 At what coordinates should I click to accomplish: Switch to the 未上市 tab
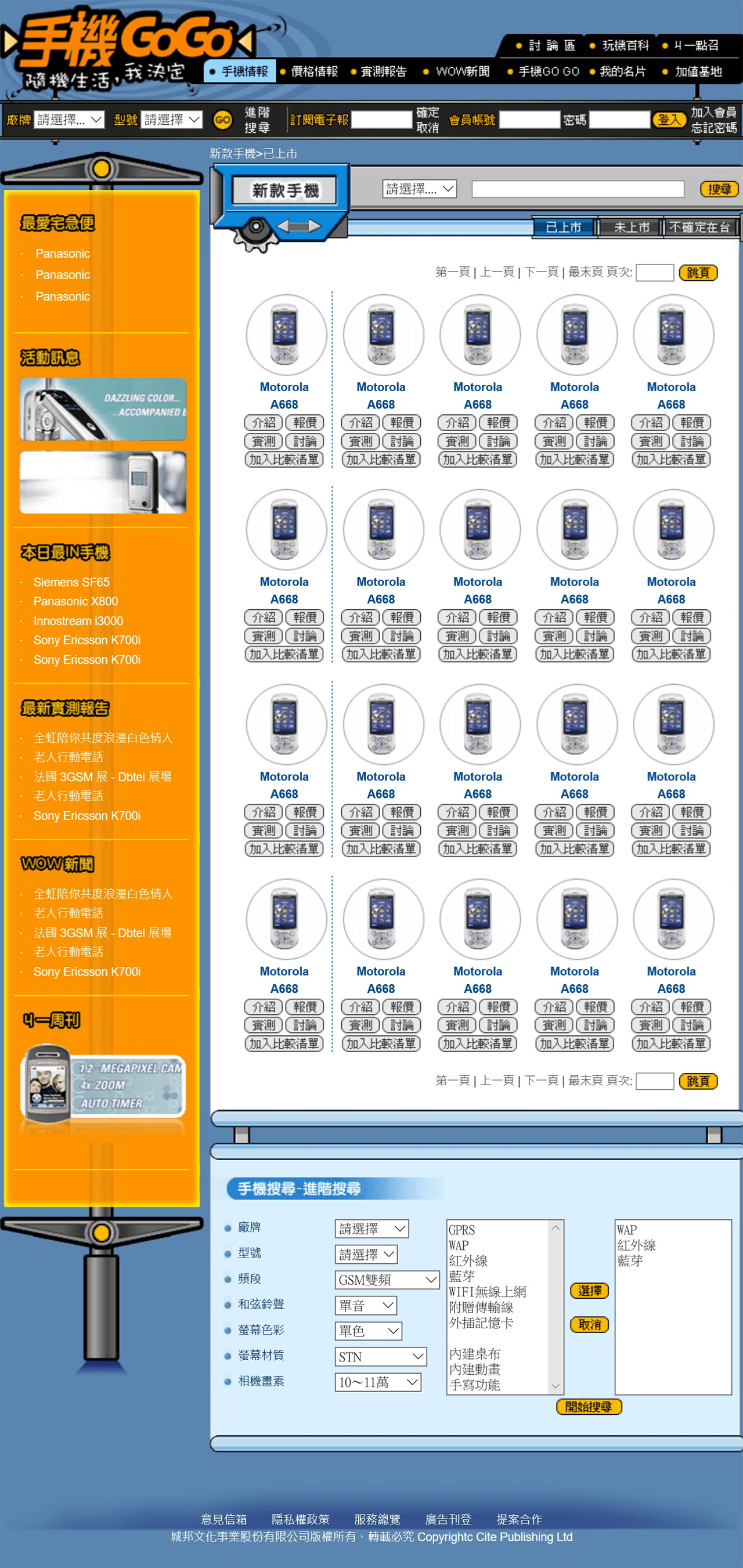click(632, 227)
